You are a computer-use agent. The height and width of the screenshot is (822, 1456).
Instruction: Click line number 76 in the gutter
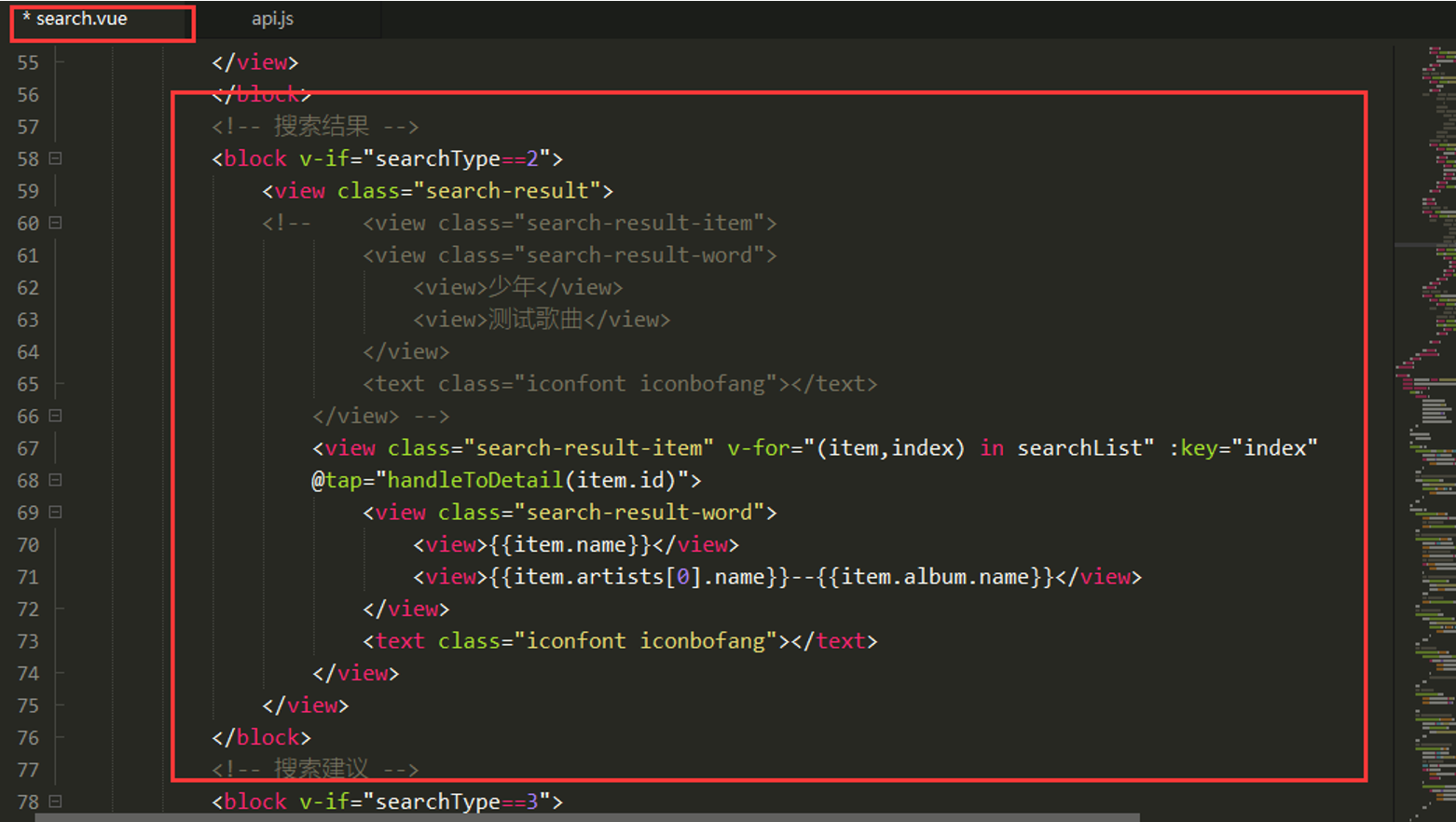coord(28,737)
